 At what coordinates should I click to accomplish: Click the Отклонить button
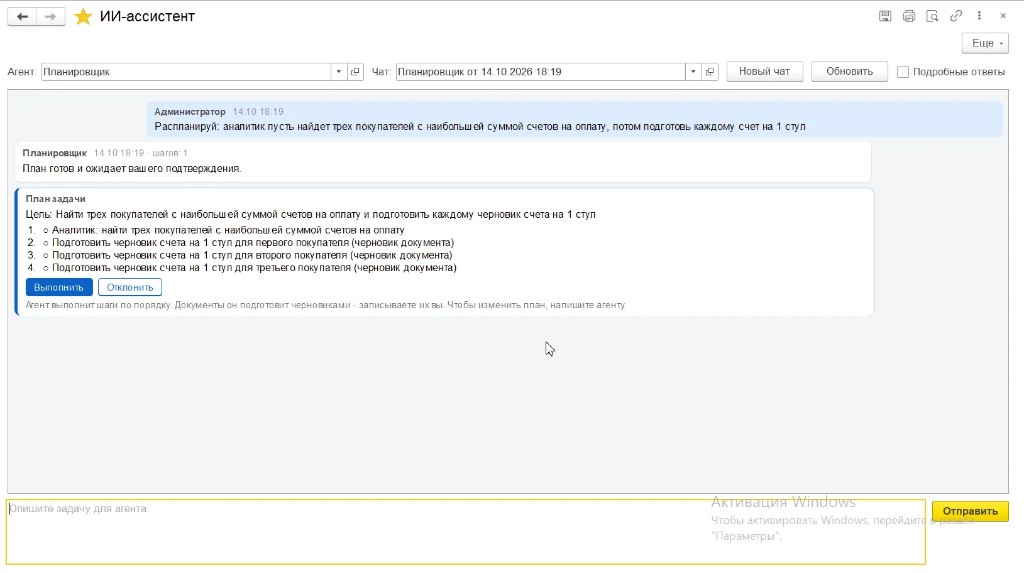click(x=130, y=287)
